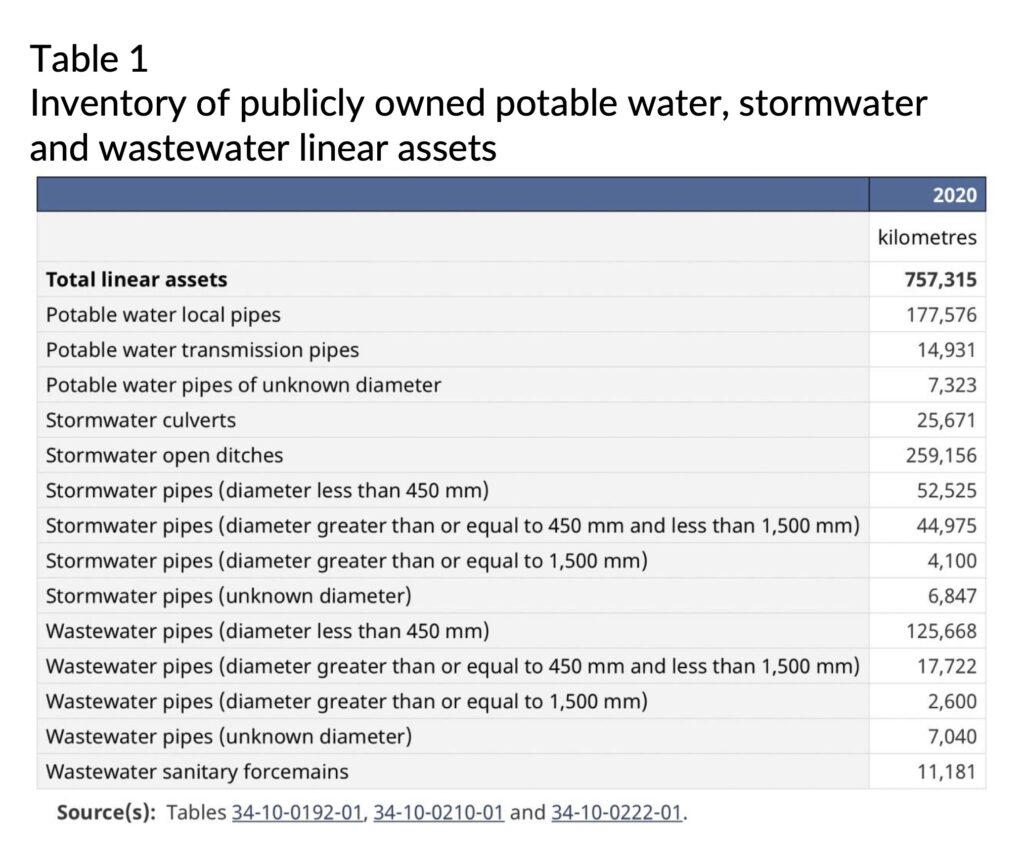The height and width of the screenshot is (865, 1024).
Task: Click the Table 1 title heading
Action: 89,59
